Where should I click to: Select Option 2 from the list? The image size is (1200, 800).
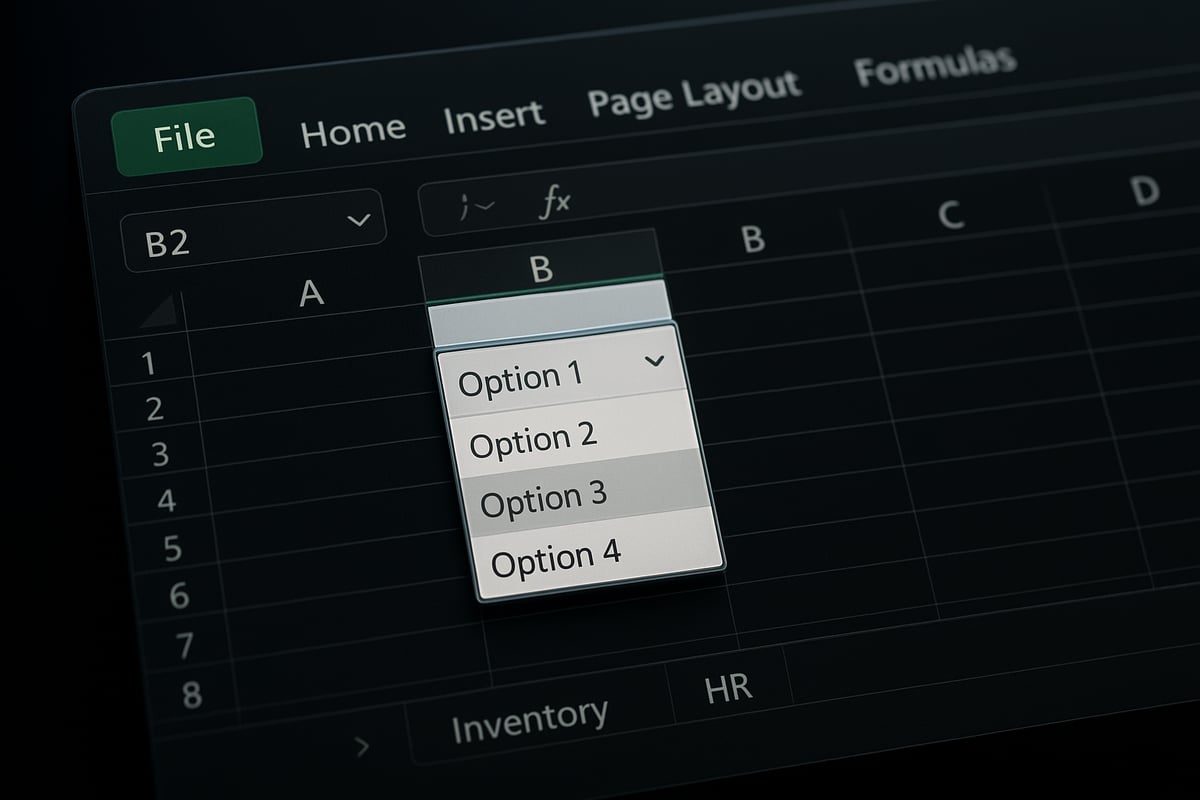tap(535, 438)
